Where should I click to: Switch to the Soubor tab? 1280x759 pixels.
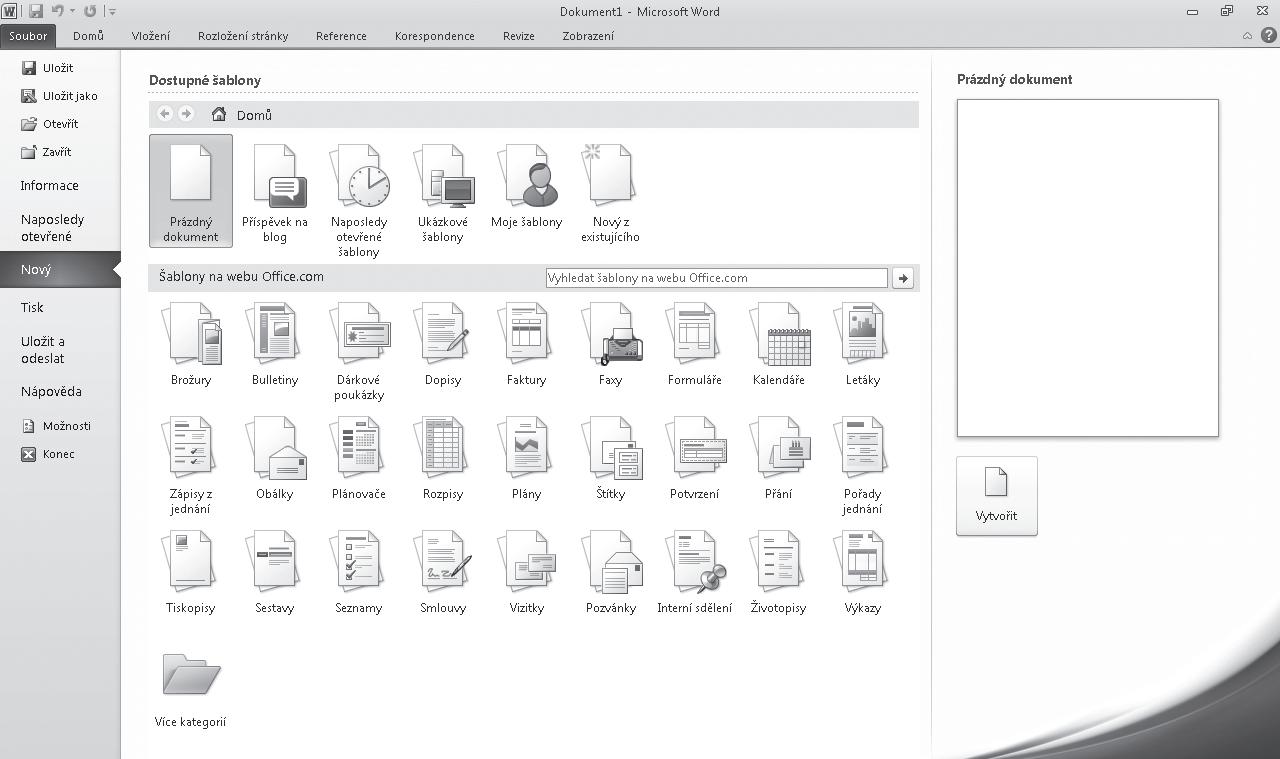(x=28, y=36)
